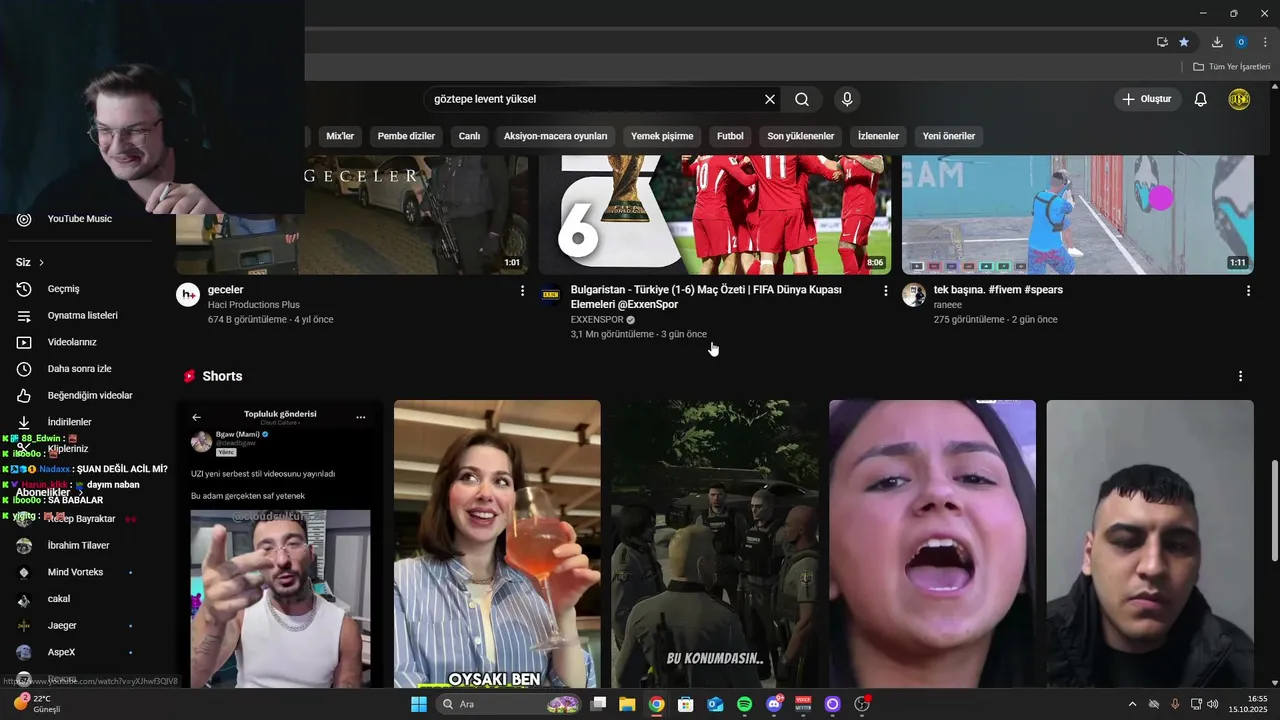Open more options for Bulgaristan - Türkiye video
This screenshot has height=720, width=1280.
pos(885,291)
